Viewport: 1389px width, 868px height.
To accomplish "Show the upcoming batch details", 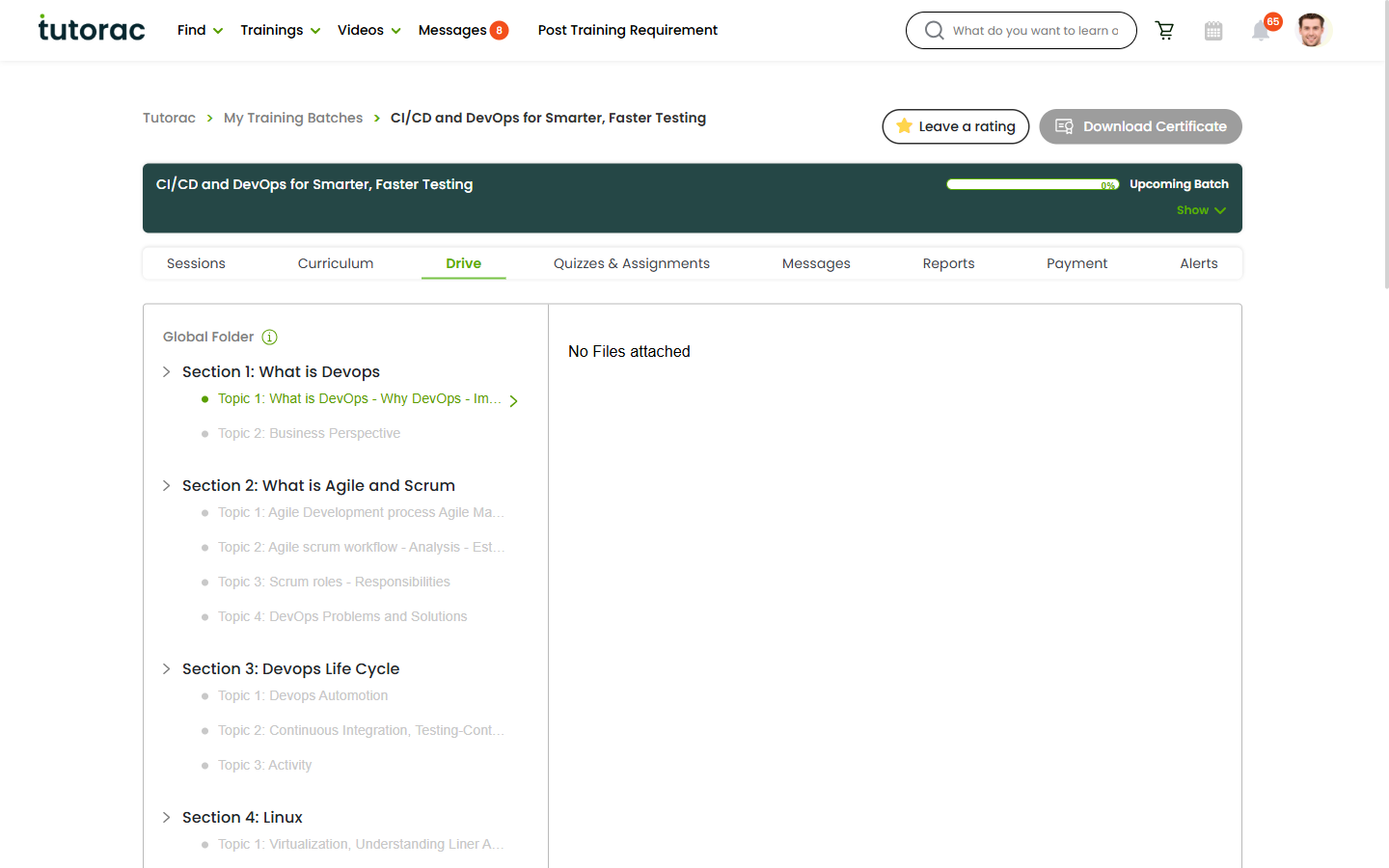I will pyautogui.click(x=1201, y=210).
